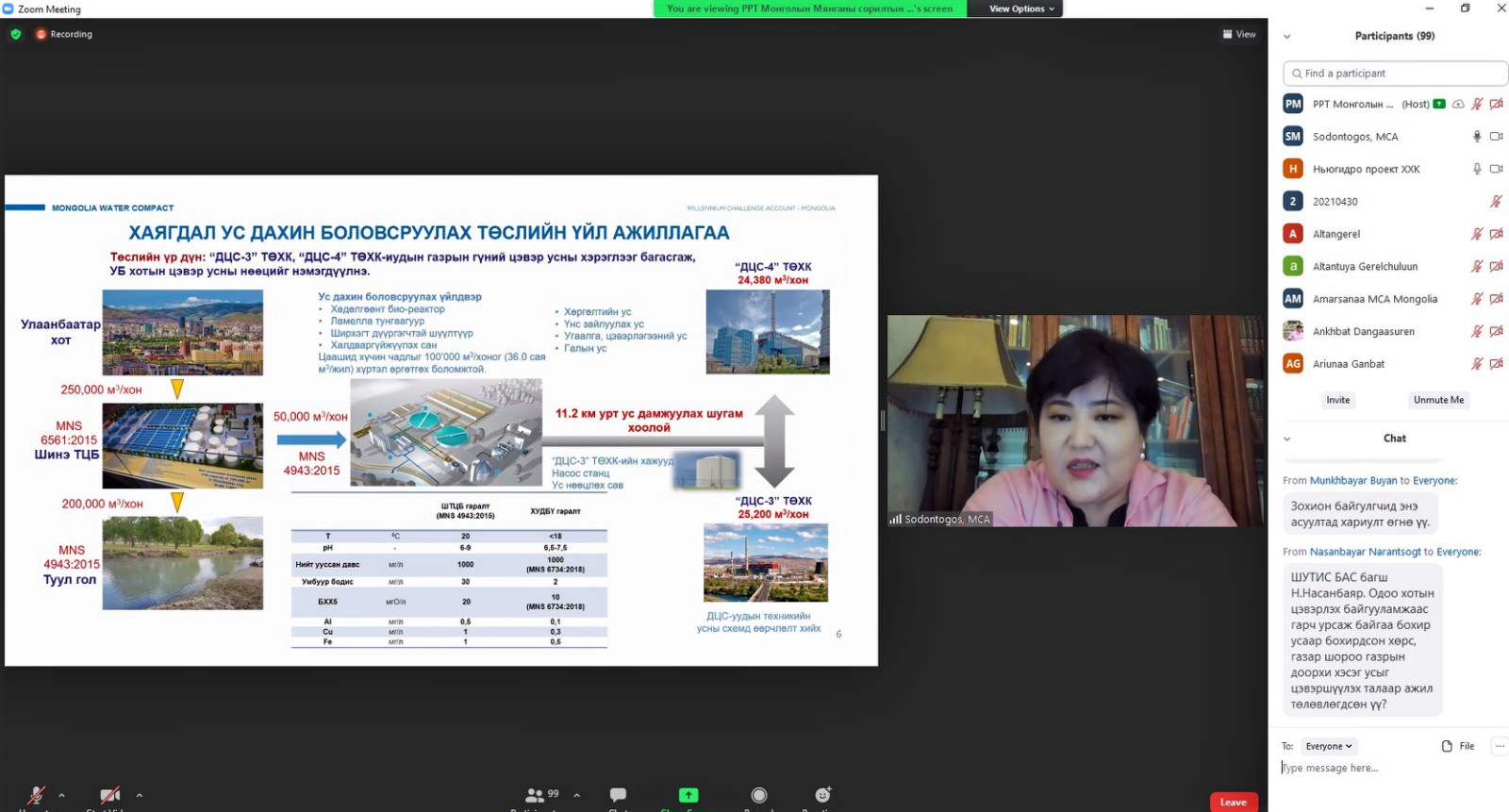Toggle the Start Video camera button
The image size is (1509, 812).
109,795
